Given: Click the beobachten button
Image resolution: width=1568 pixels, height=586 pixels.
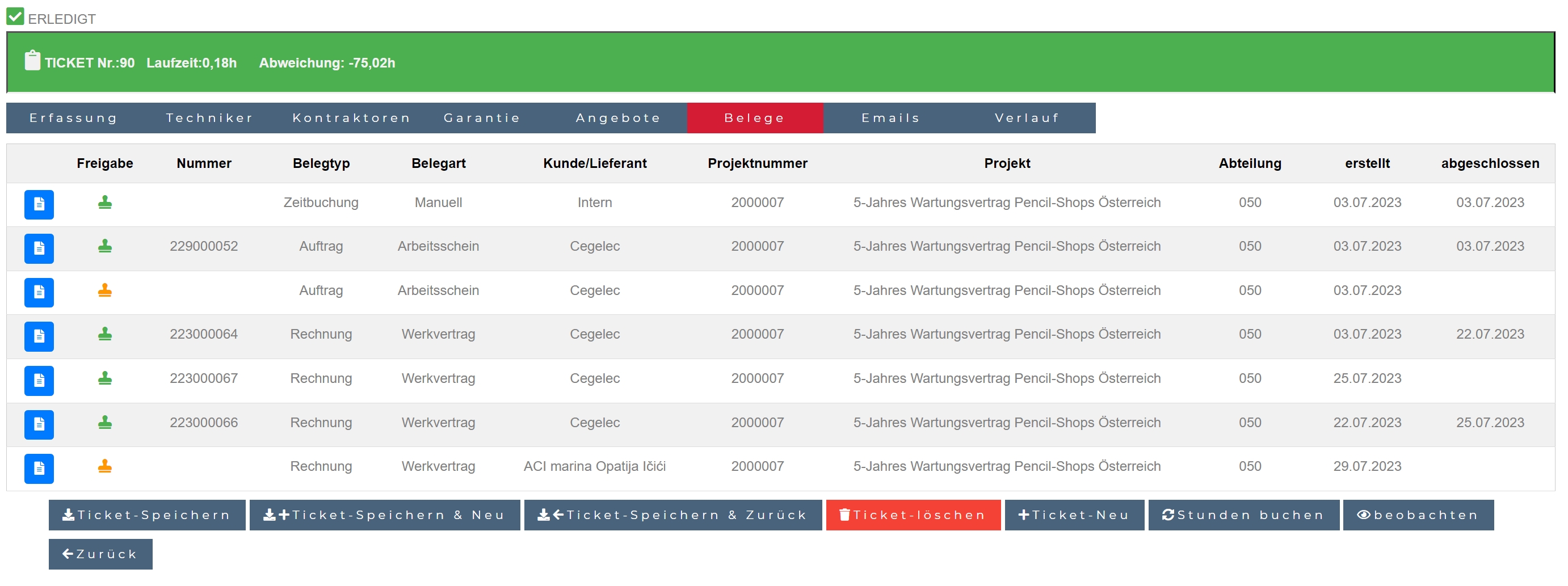Looking at the screenshot, I should tap(1418, 515).
